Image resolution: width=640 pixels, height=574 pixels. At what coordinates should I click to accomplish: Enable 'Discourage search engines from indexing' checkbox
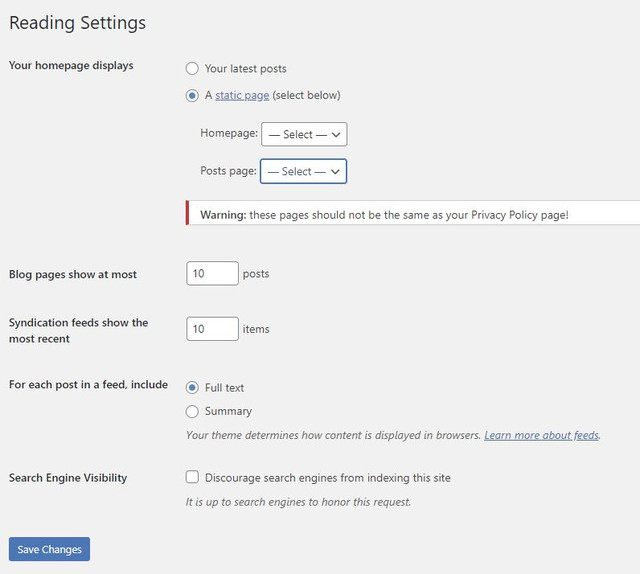click(192, 477)
